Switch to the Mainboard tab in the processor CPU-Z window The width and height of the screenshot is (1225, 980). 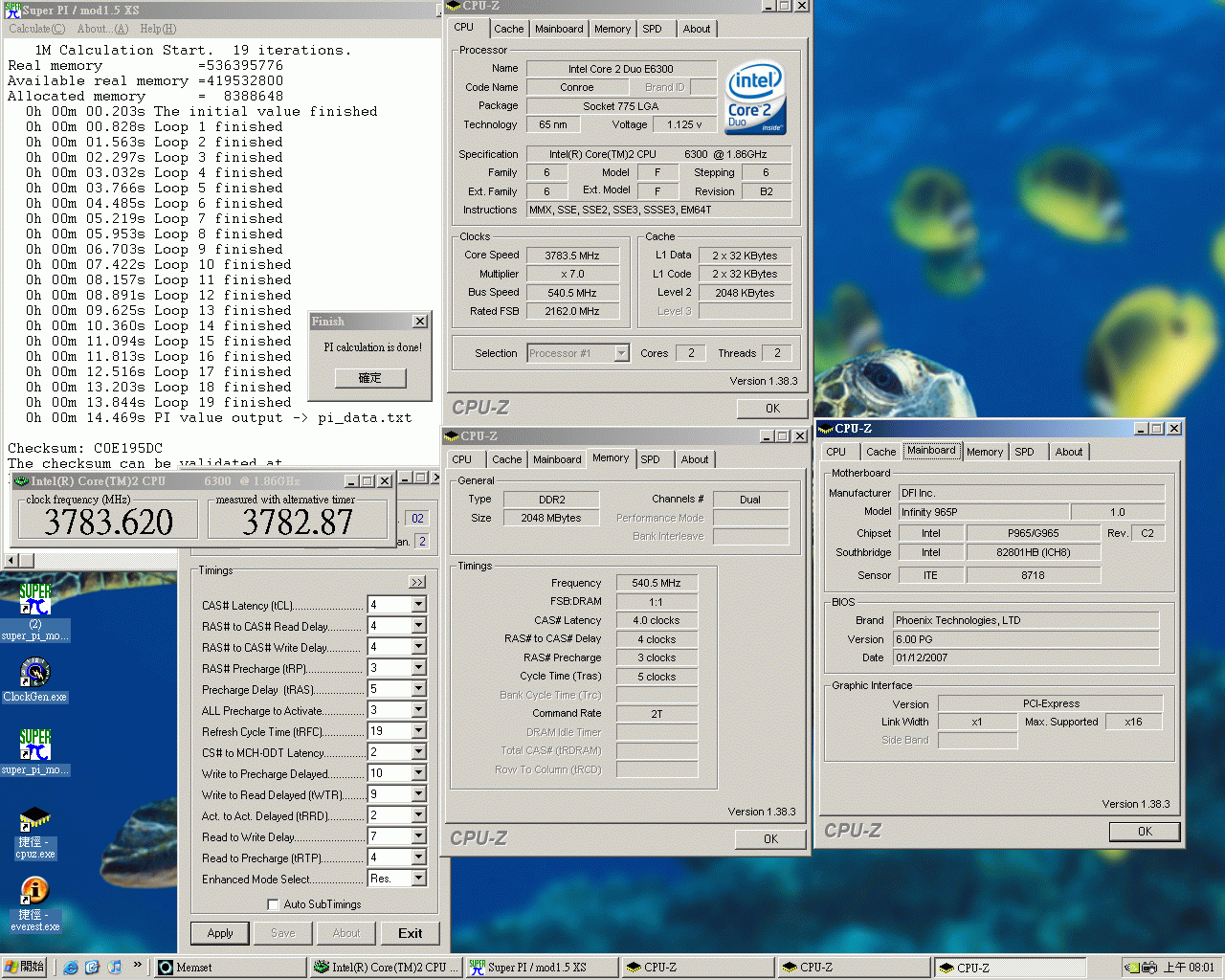559,30
